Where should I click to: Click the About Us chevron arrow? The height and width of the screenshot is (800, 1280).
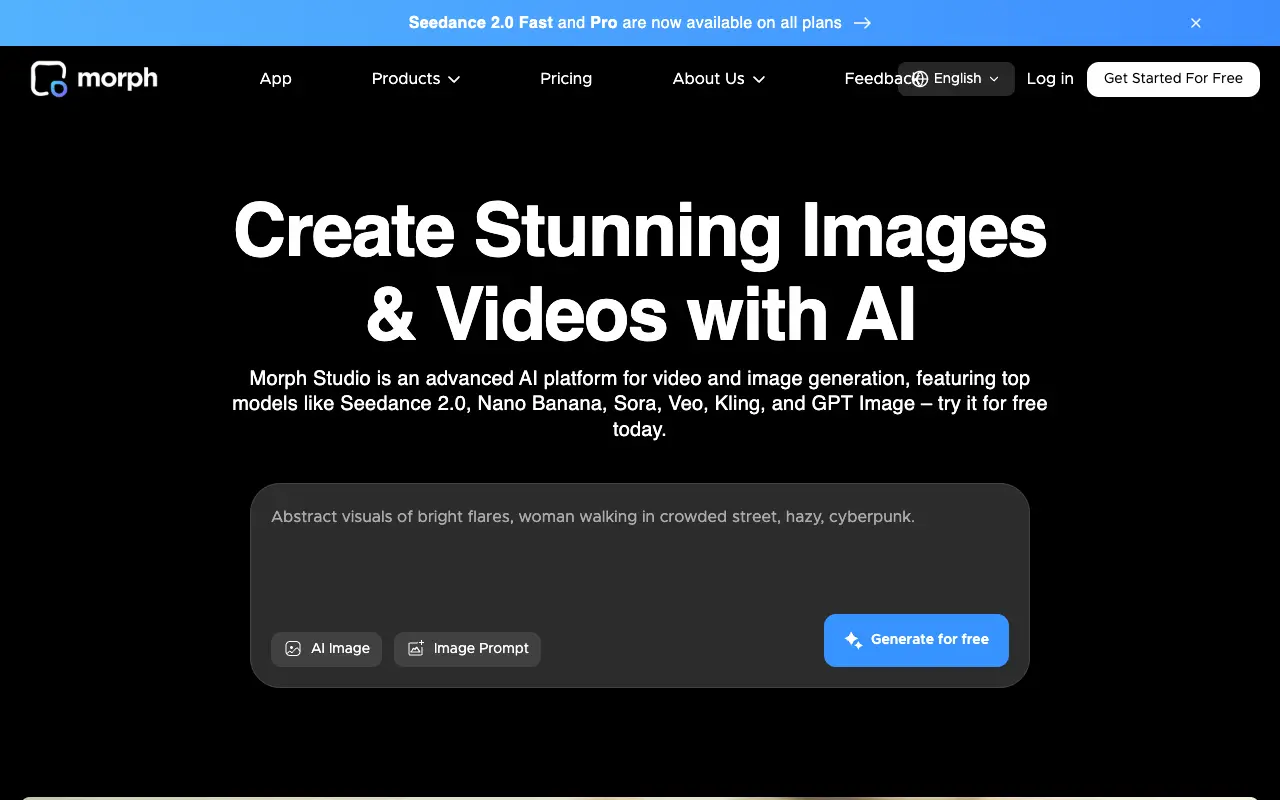pos(759,80)
